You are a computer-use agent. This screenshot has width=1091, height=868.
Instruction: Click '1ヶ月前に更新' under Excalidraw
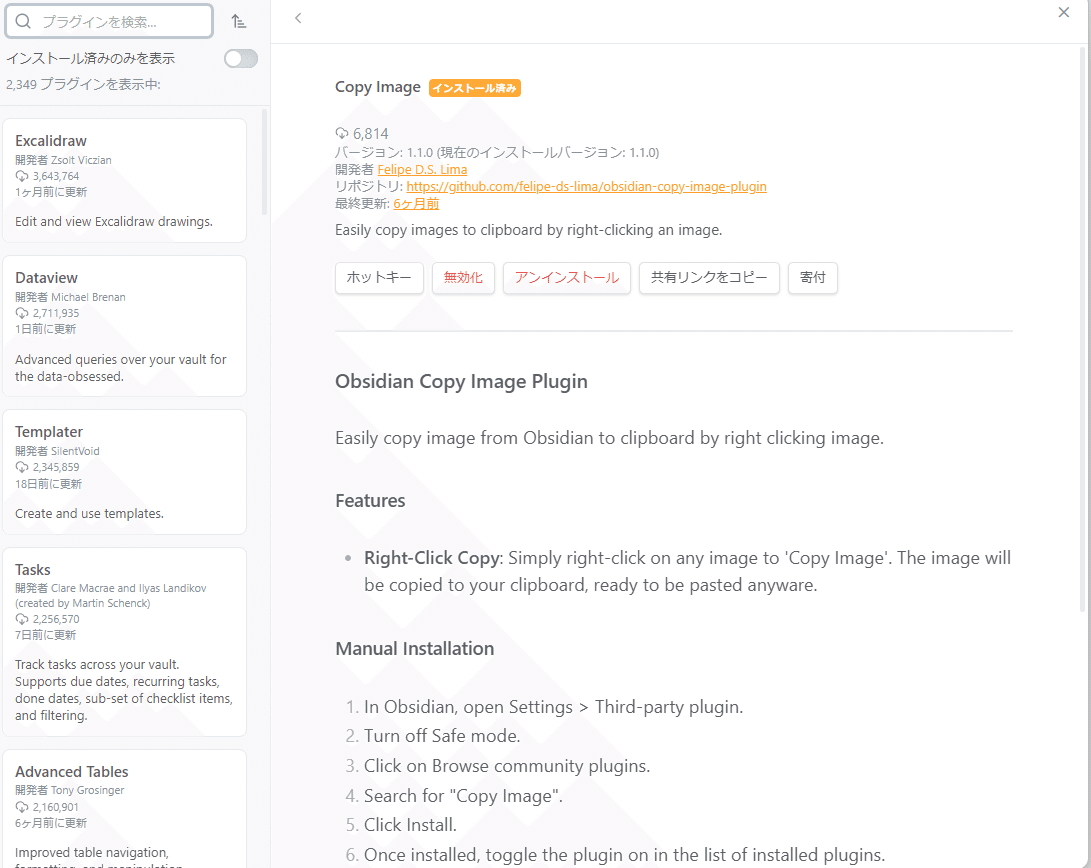[51, 192]
